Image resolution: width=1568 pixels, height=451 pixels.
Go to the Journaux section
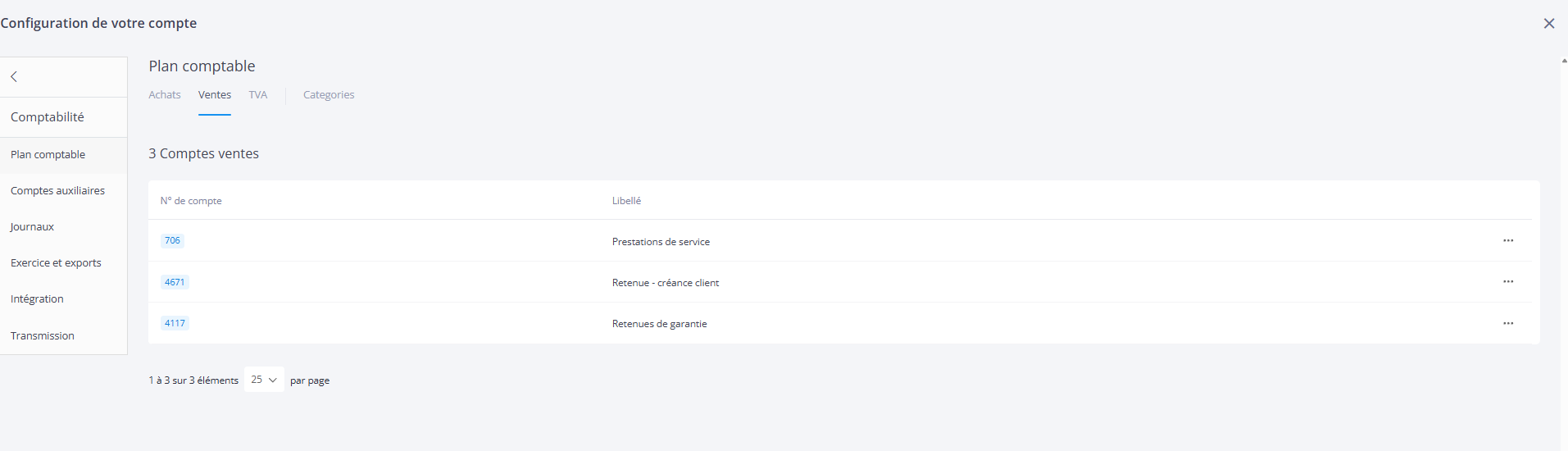32,227
